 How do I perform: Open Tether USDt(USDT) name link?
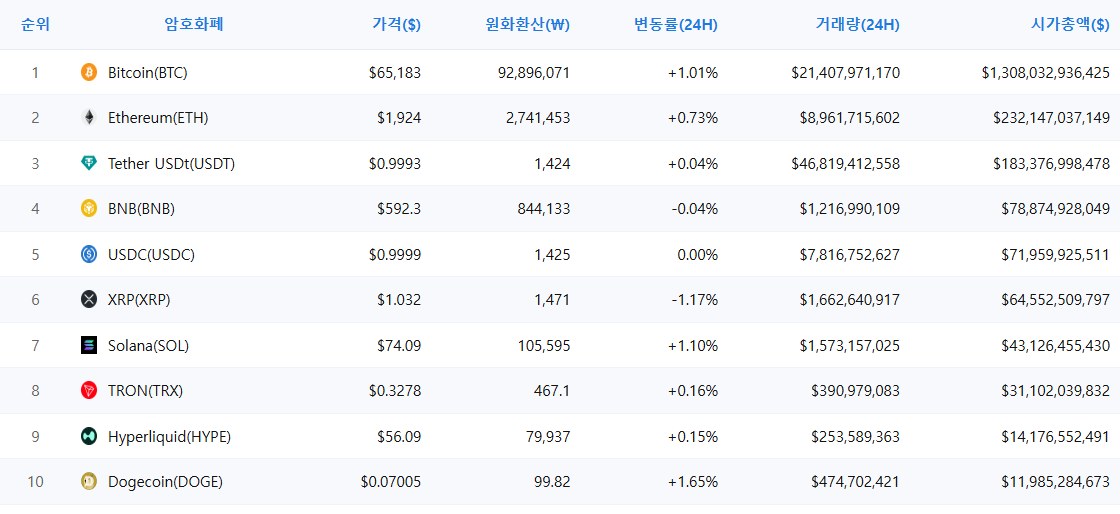tap(171, 163)
